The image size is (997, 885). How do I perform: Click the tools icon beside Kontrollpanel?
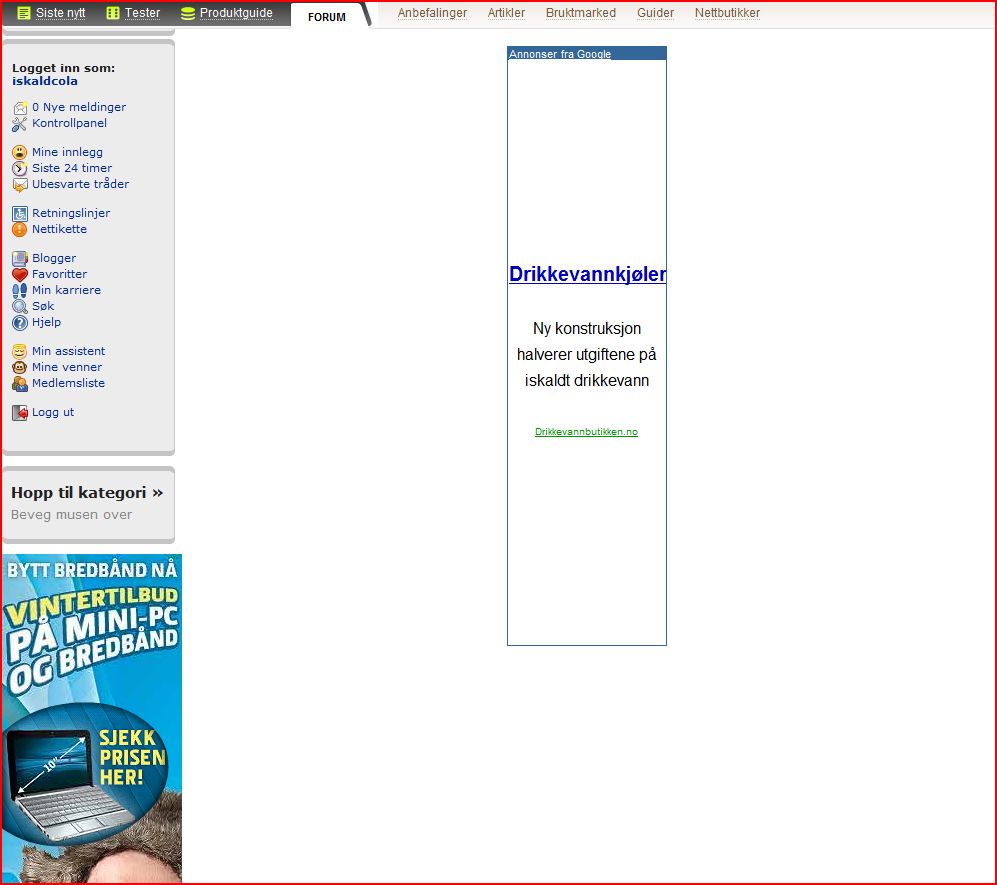pyautogui.click(x=20, y=124)
